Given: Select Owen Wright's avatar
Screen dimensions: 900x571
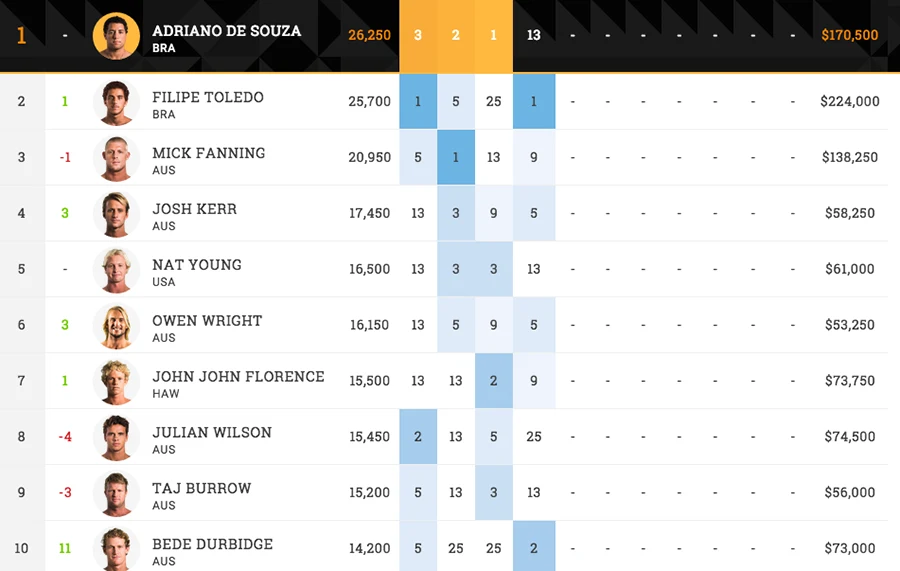Looking at the screenshot, I should pos(116,326).
